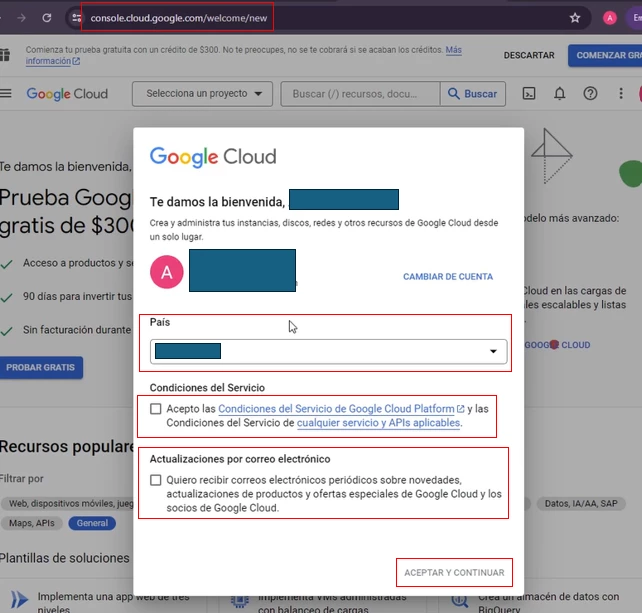
Task: Open the three-dot more options menu
Action: 621,94
